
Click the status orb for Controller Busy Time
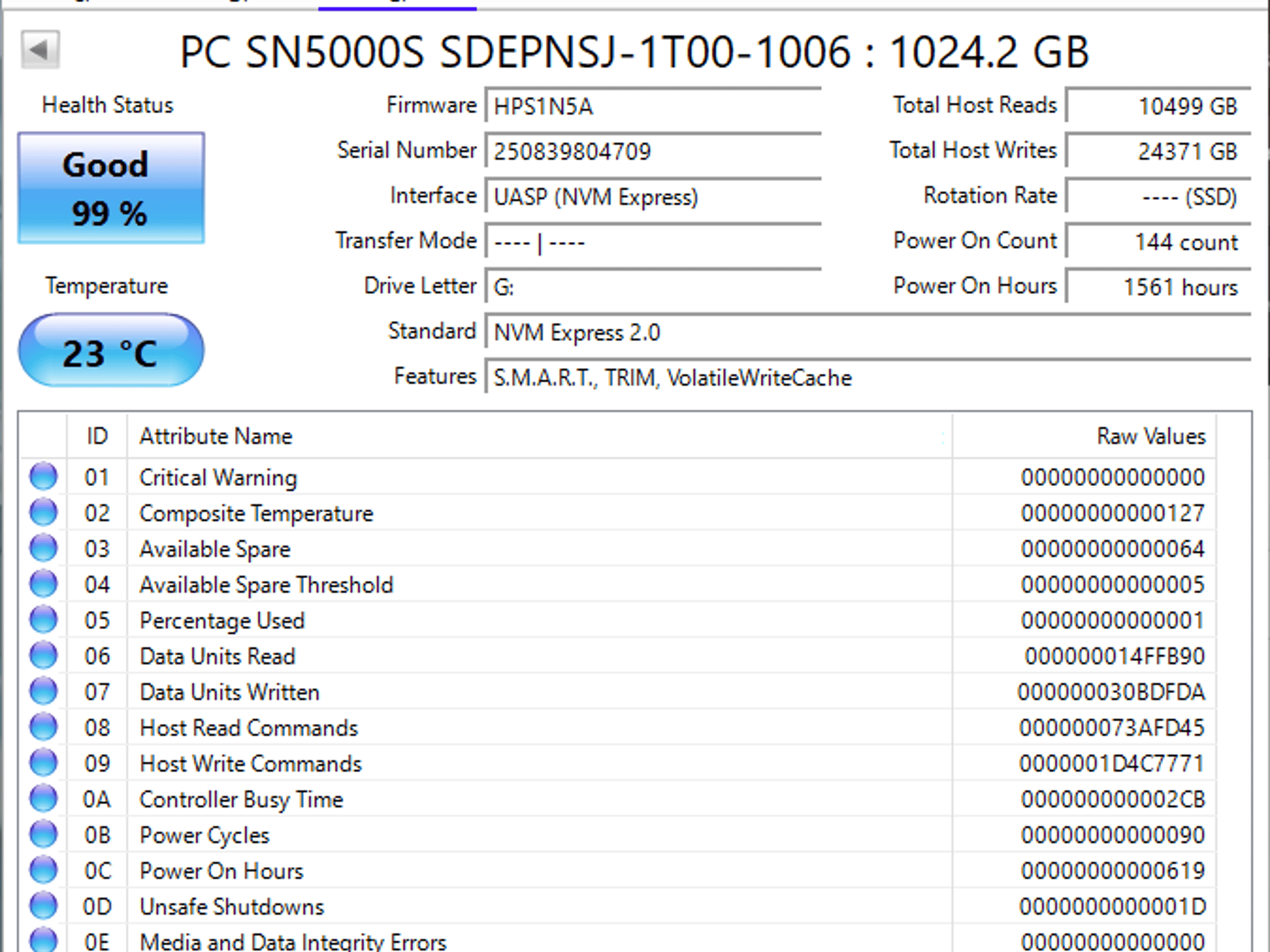point(43,799)
